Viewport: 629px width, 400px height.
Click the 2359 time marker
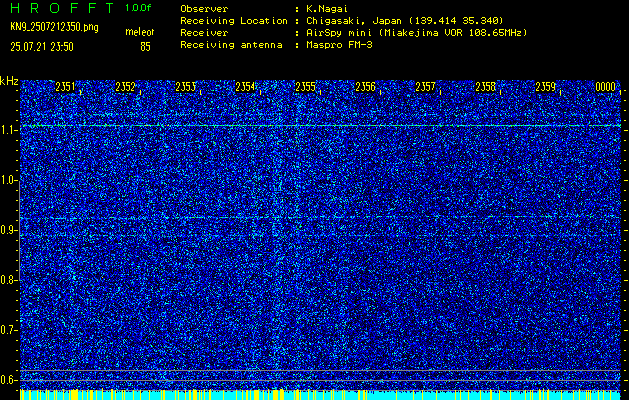coord(546,87)
